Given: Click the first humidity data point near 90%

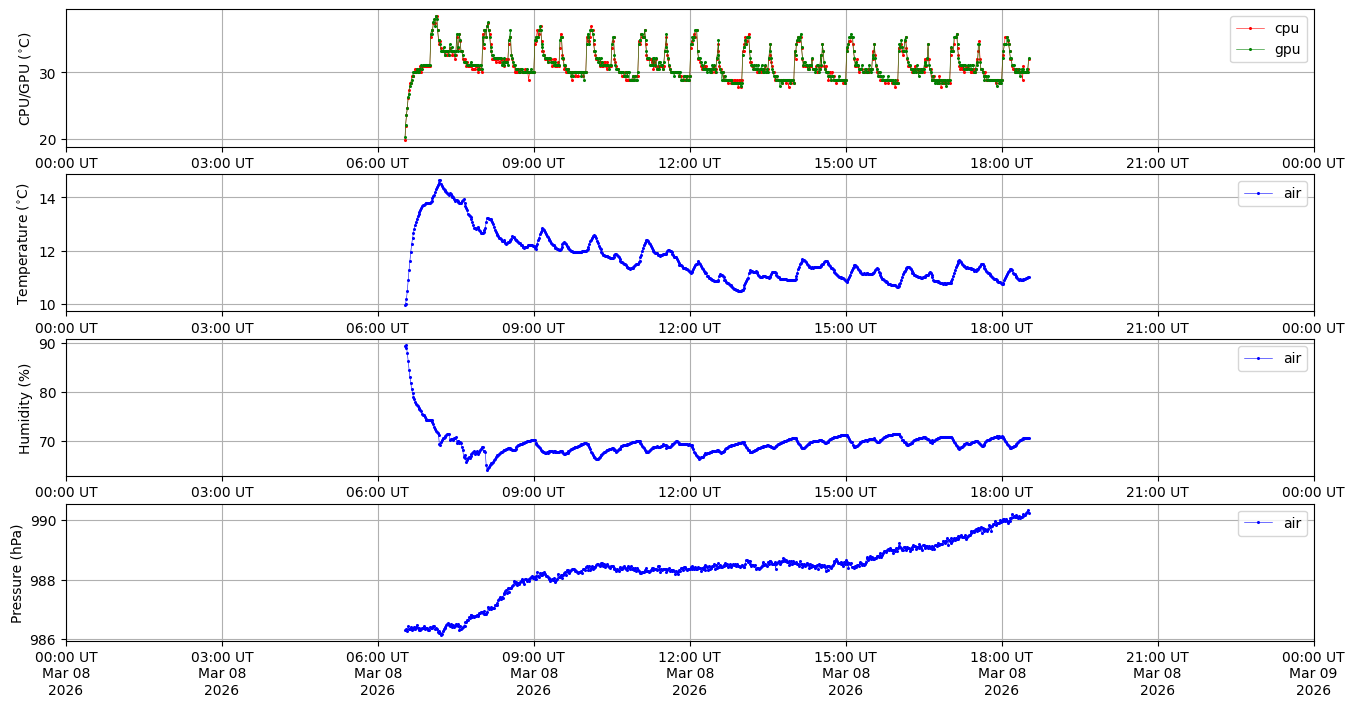Looking at the screenshot, I should pos(405,346).
